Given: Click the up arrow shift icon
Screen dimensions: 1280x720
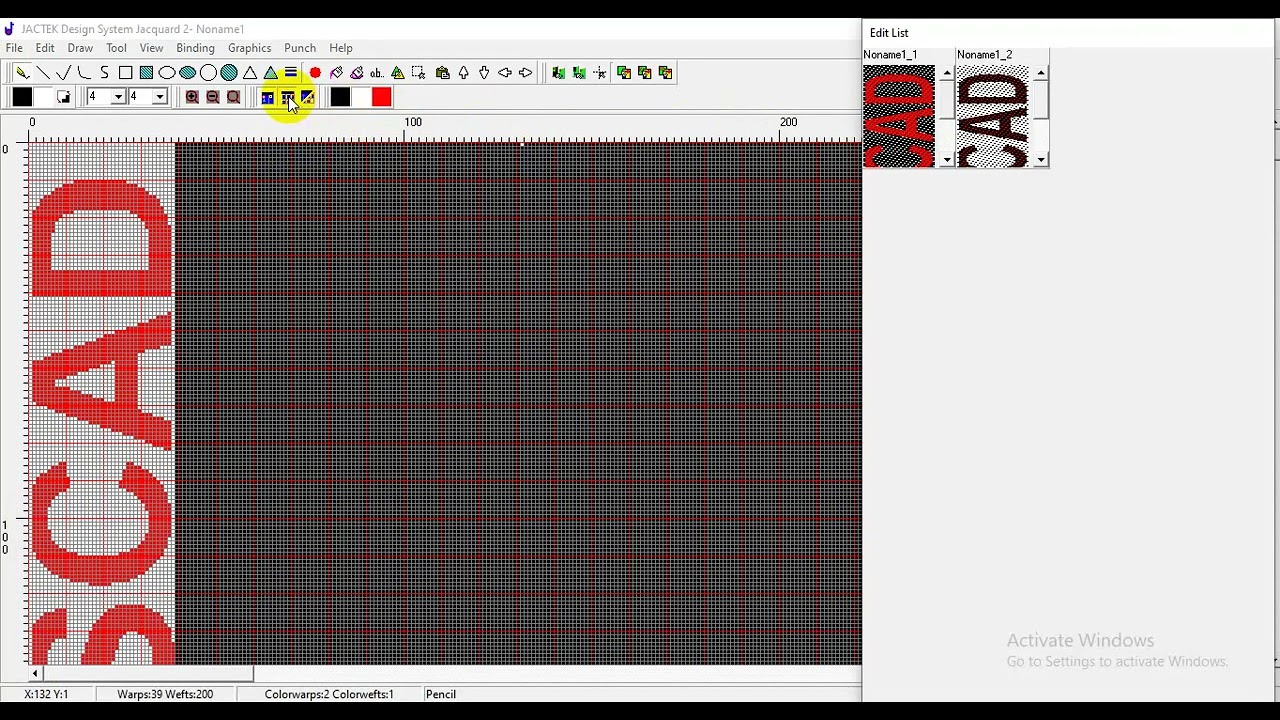Looking at the screenshot, I should point(464,72).
